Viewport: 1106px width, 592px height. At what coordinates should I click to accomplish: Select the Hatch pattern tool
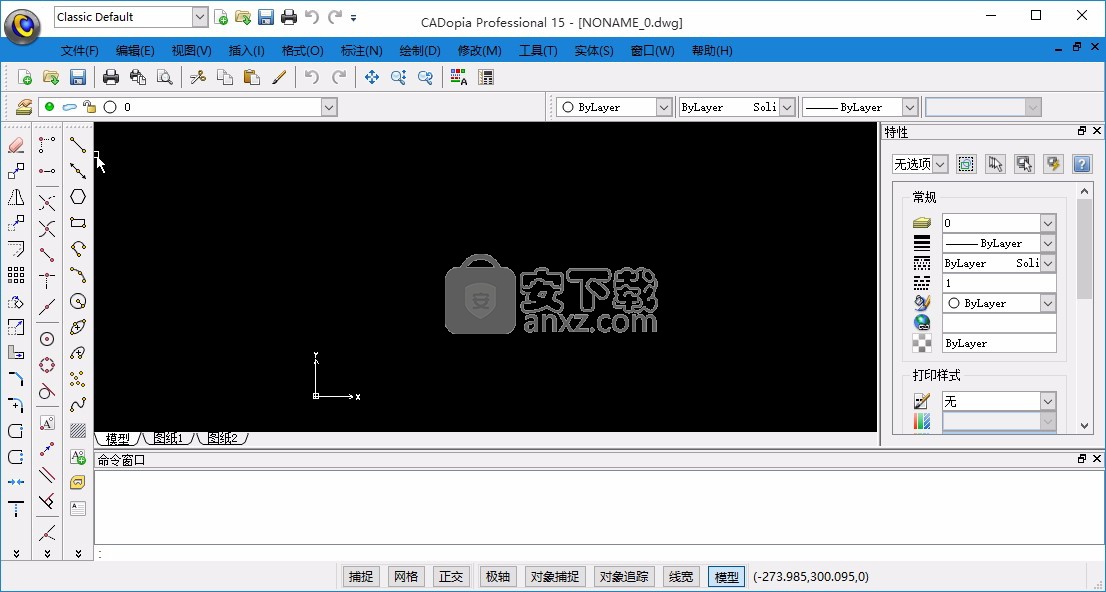[x=78, y=430]
